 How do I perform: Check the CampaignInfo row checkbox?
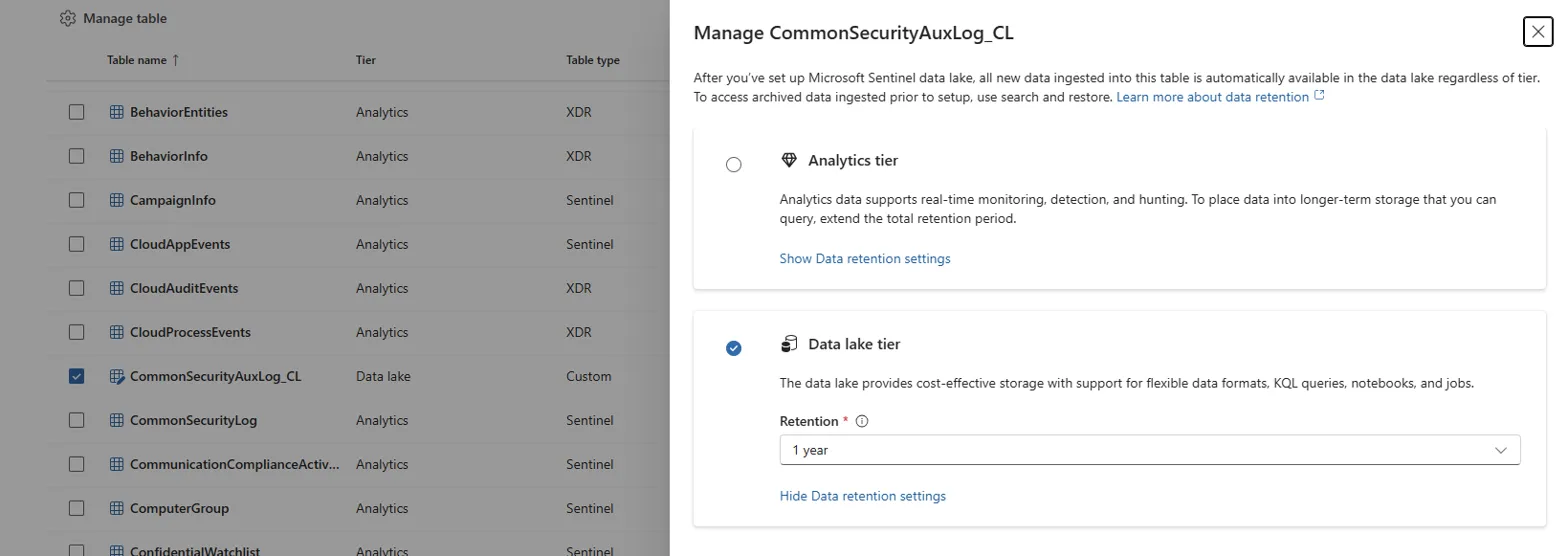77,200
